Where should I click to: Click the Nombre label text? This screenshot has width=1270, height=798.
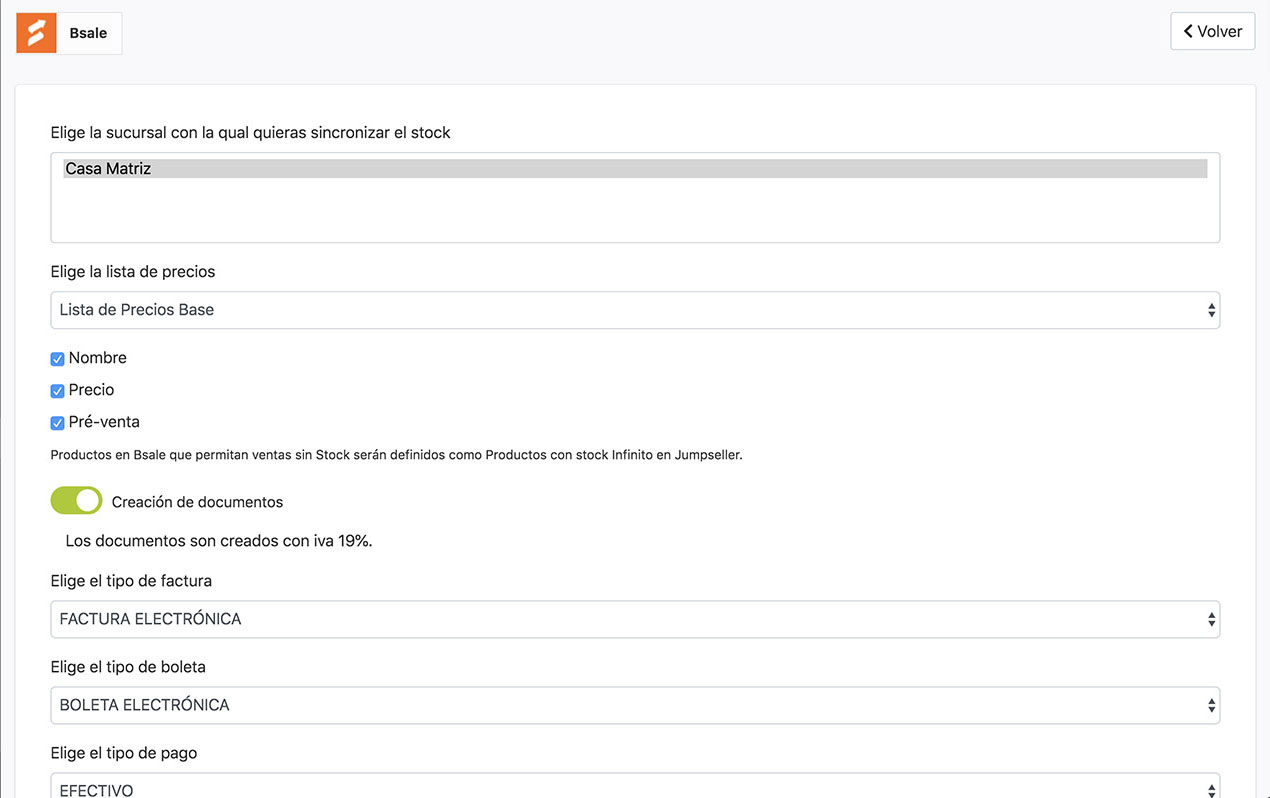(x=98, y=358)
